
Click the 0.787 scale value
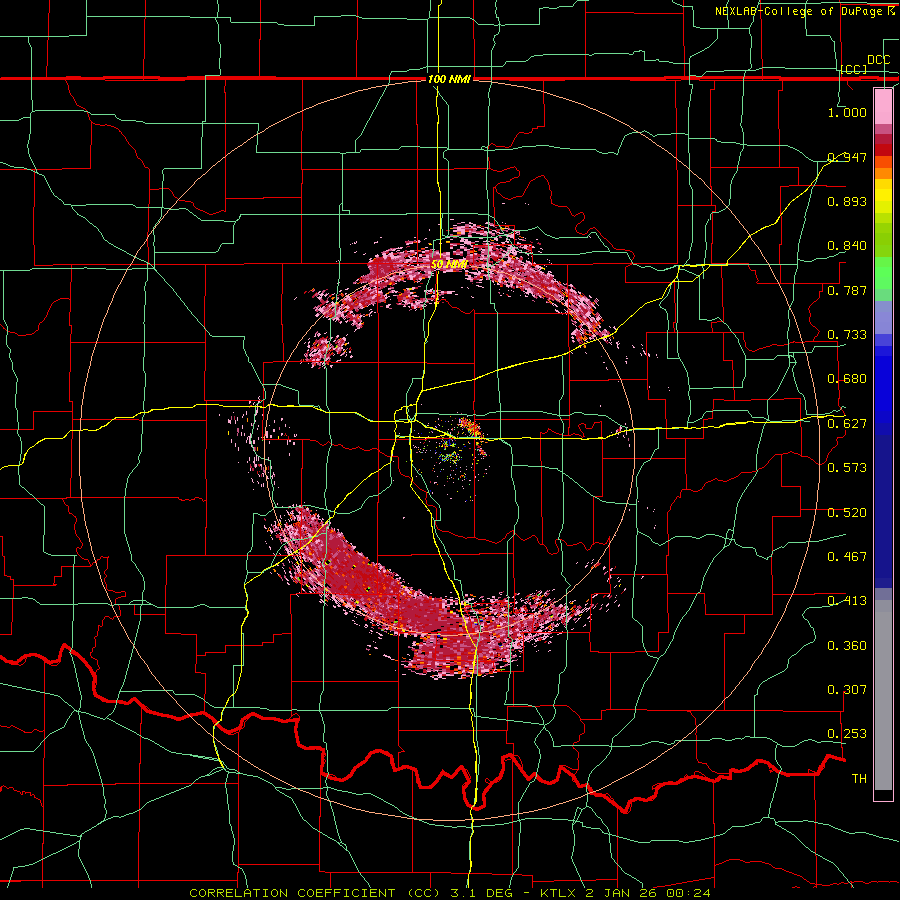847,290
